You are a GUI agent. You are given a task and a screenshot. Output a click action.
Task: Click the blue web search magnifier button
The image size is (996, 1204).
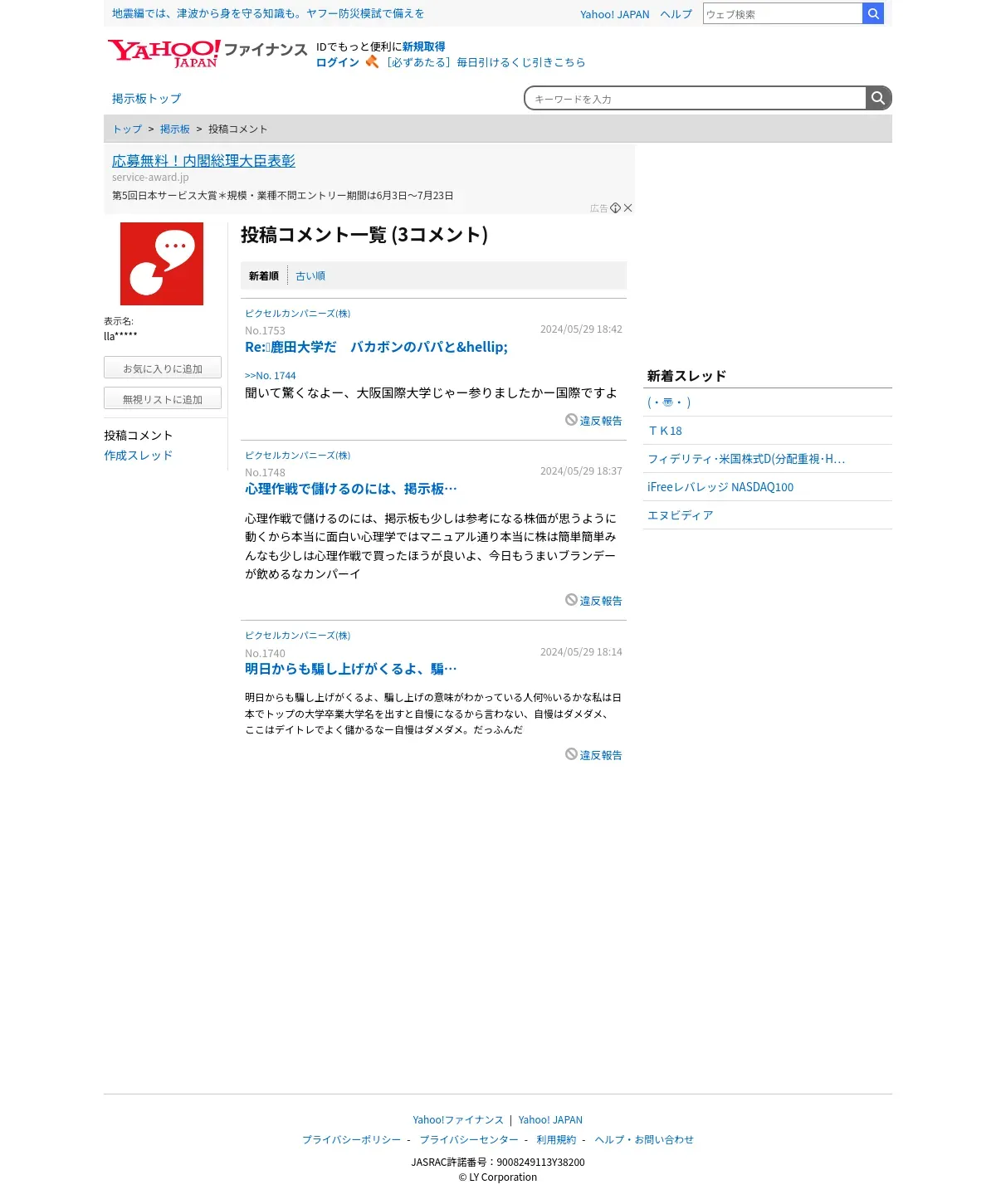pos(873,13)
